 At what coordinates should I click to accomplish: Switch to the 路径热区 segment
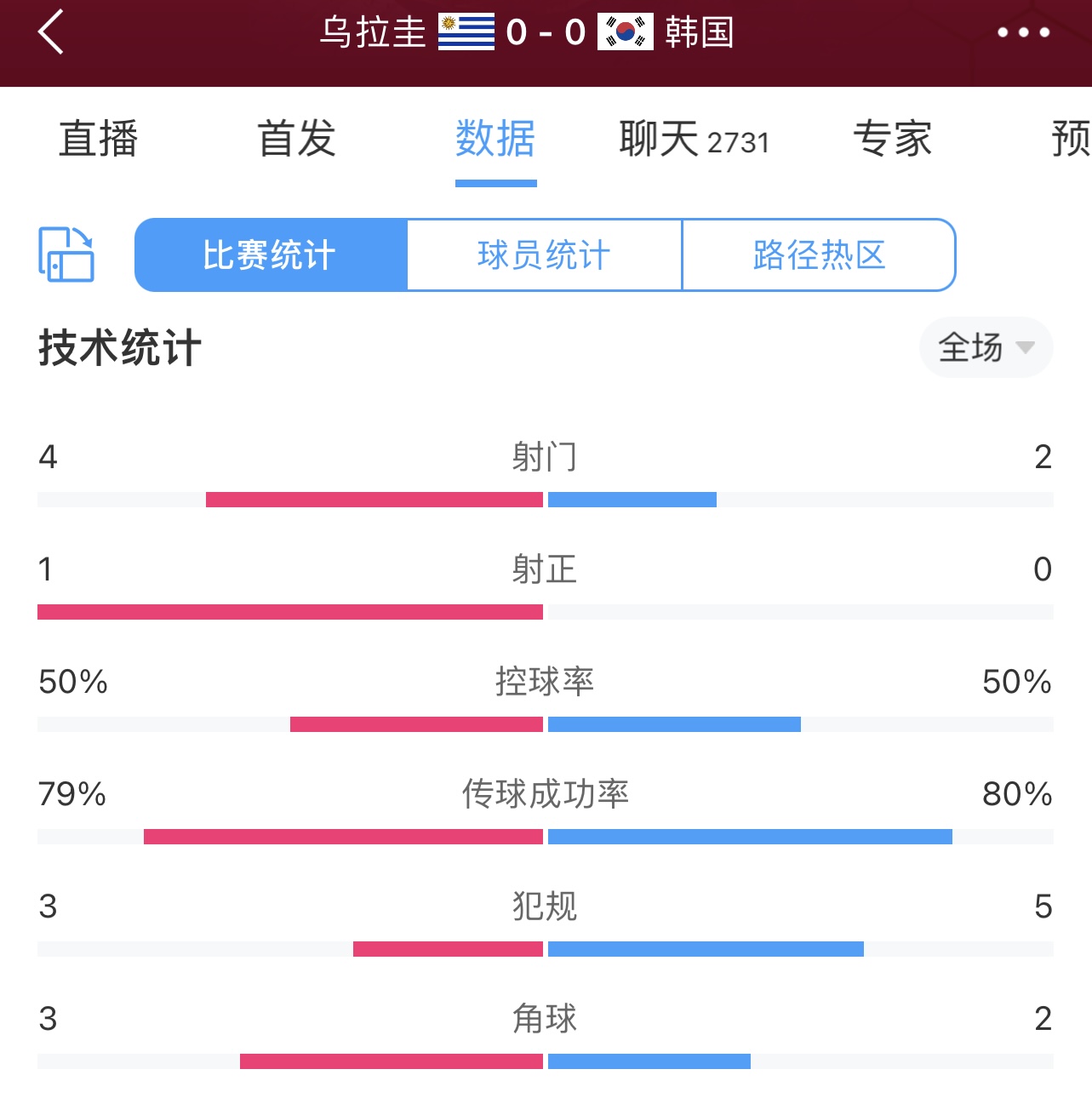tap(819, 255)
